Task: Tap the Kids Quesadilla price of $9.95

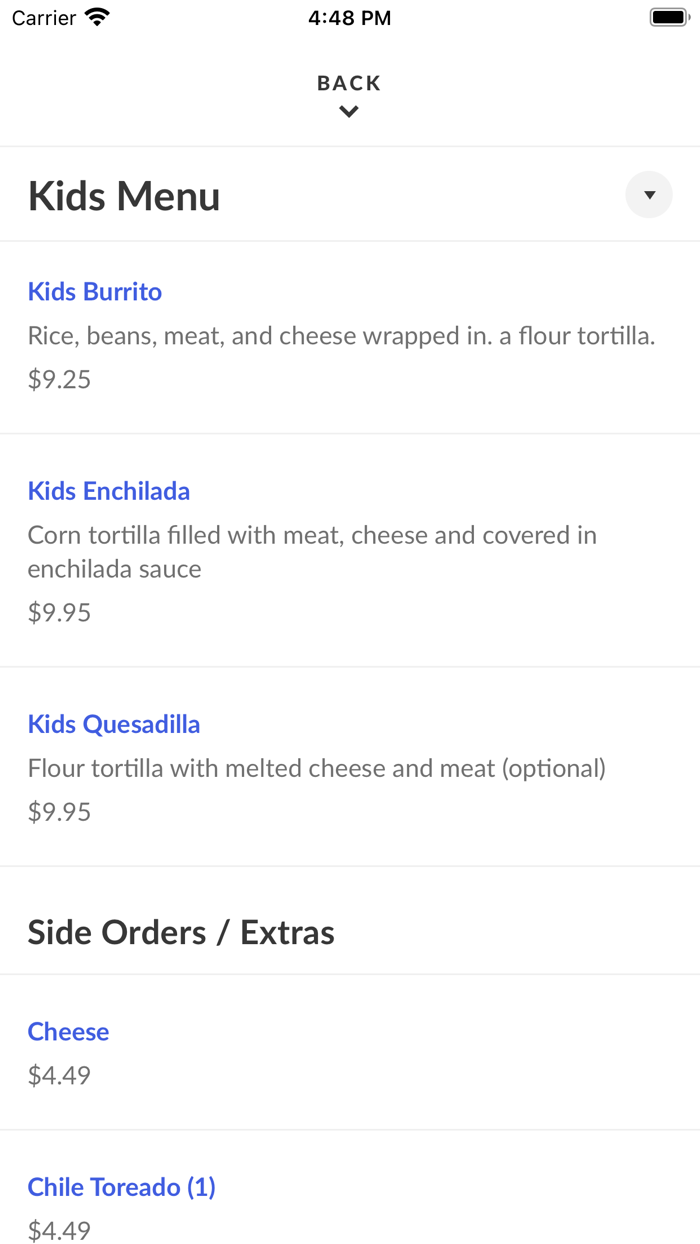Action: 59,811
